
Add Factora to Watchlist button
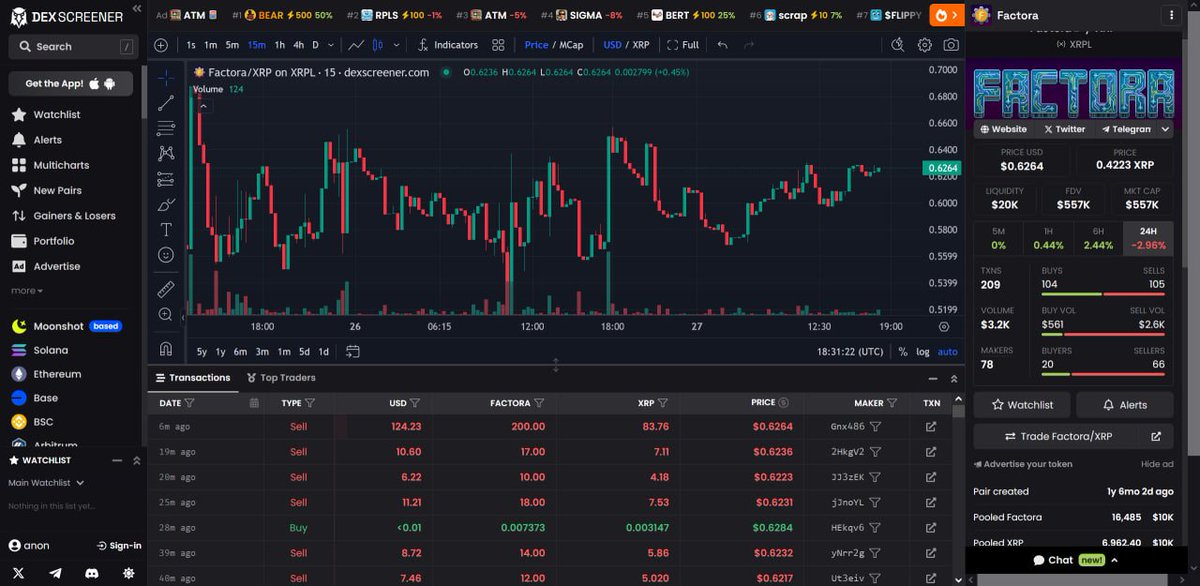(x=1022, y=405)
